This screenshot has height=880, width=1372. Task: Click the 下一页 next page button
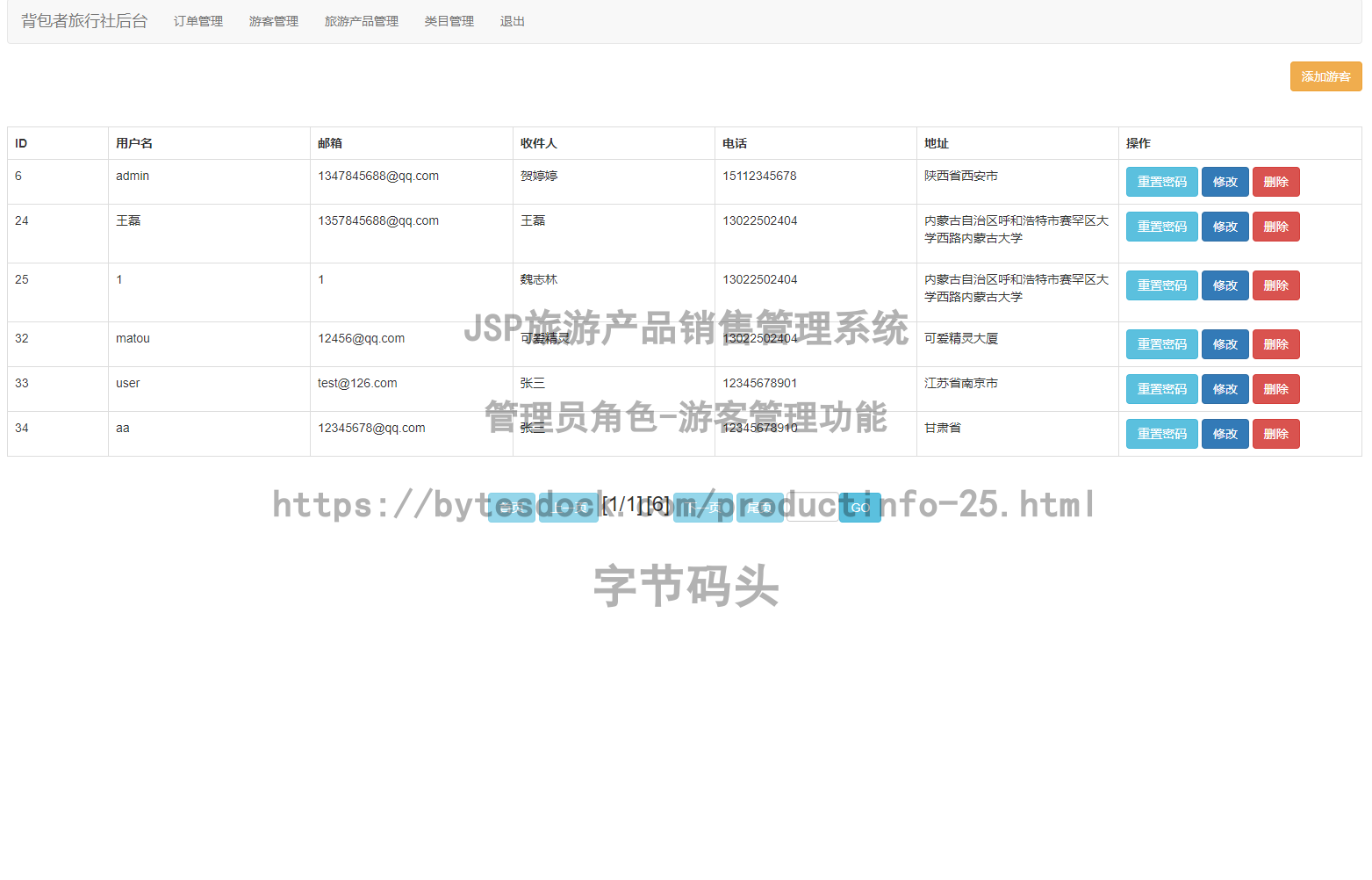click(x=703, y=508)
